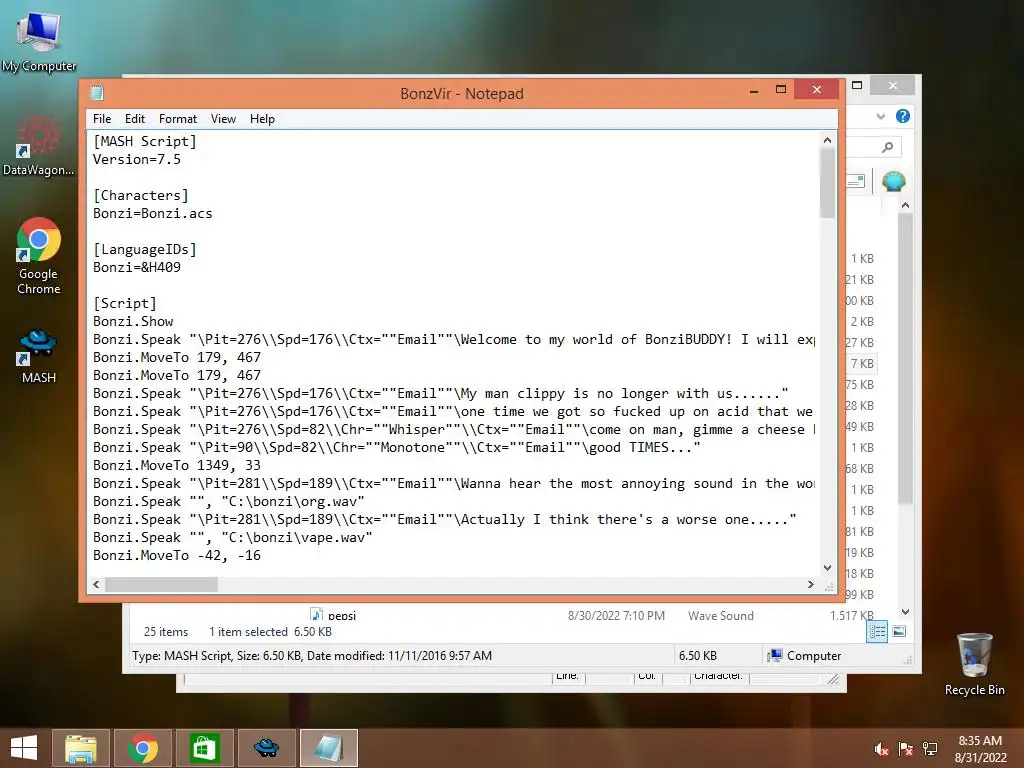Click the Notepad horizontal scrollbar thumb

tap(161, 584)
